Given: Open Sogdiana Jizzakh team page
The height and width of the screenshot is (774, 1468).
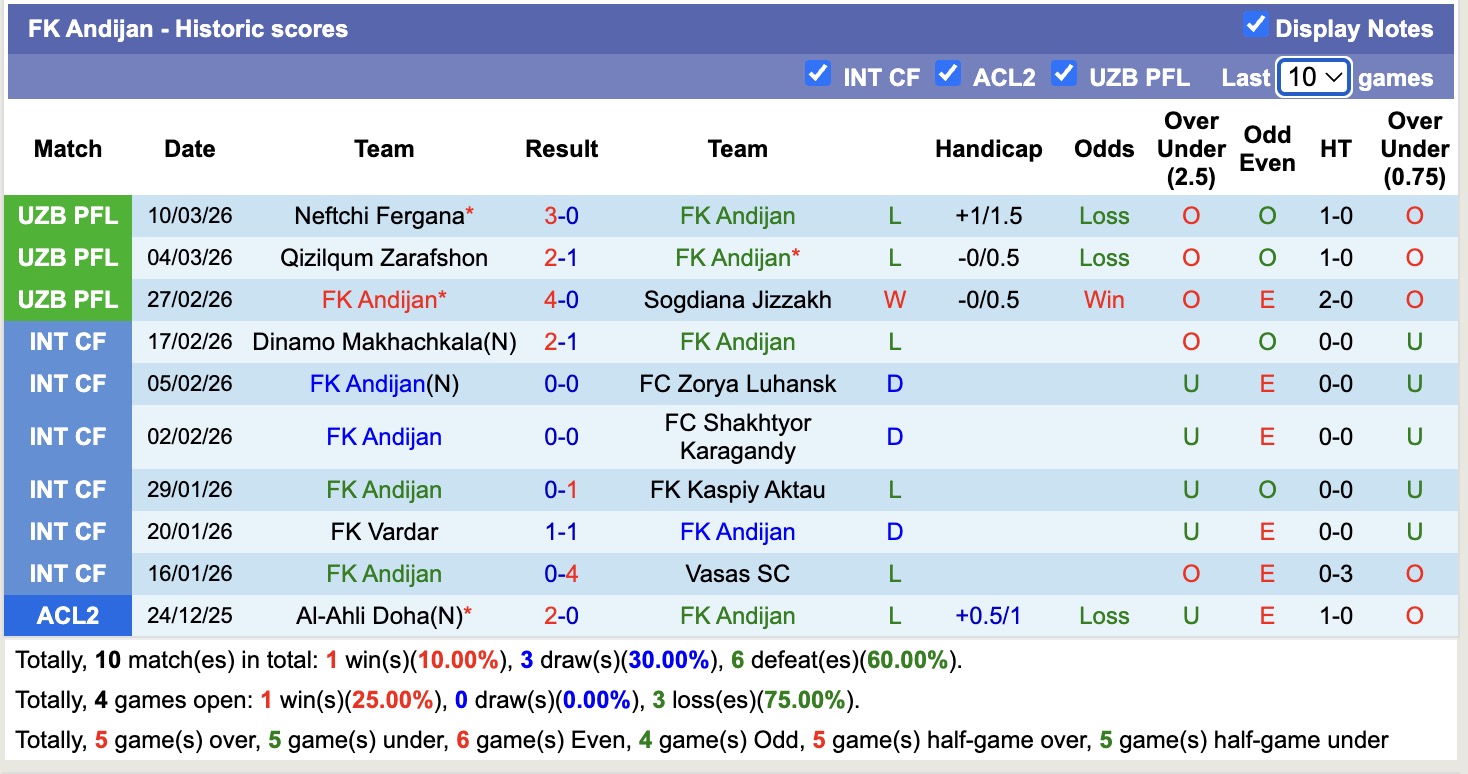Looking at the screenshot, I should pyautogui.click(x=737, y=300).
